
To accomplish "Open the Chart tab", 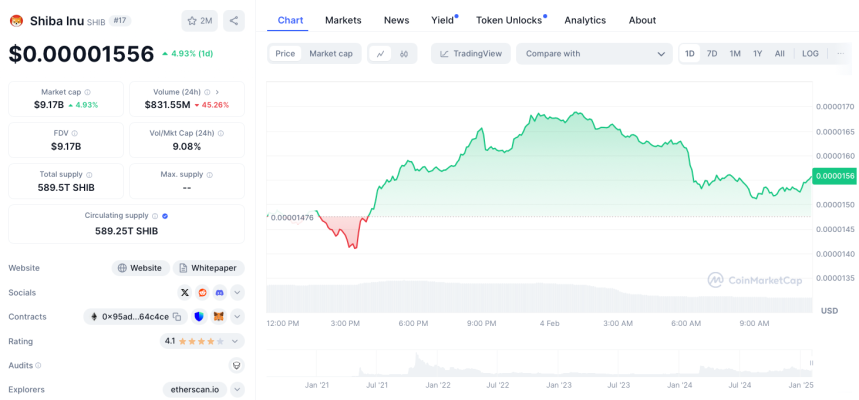I will click(290, 20).
